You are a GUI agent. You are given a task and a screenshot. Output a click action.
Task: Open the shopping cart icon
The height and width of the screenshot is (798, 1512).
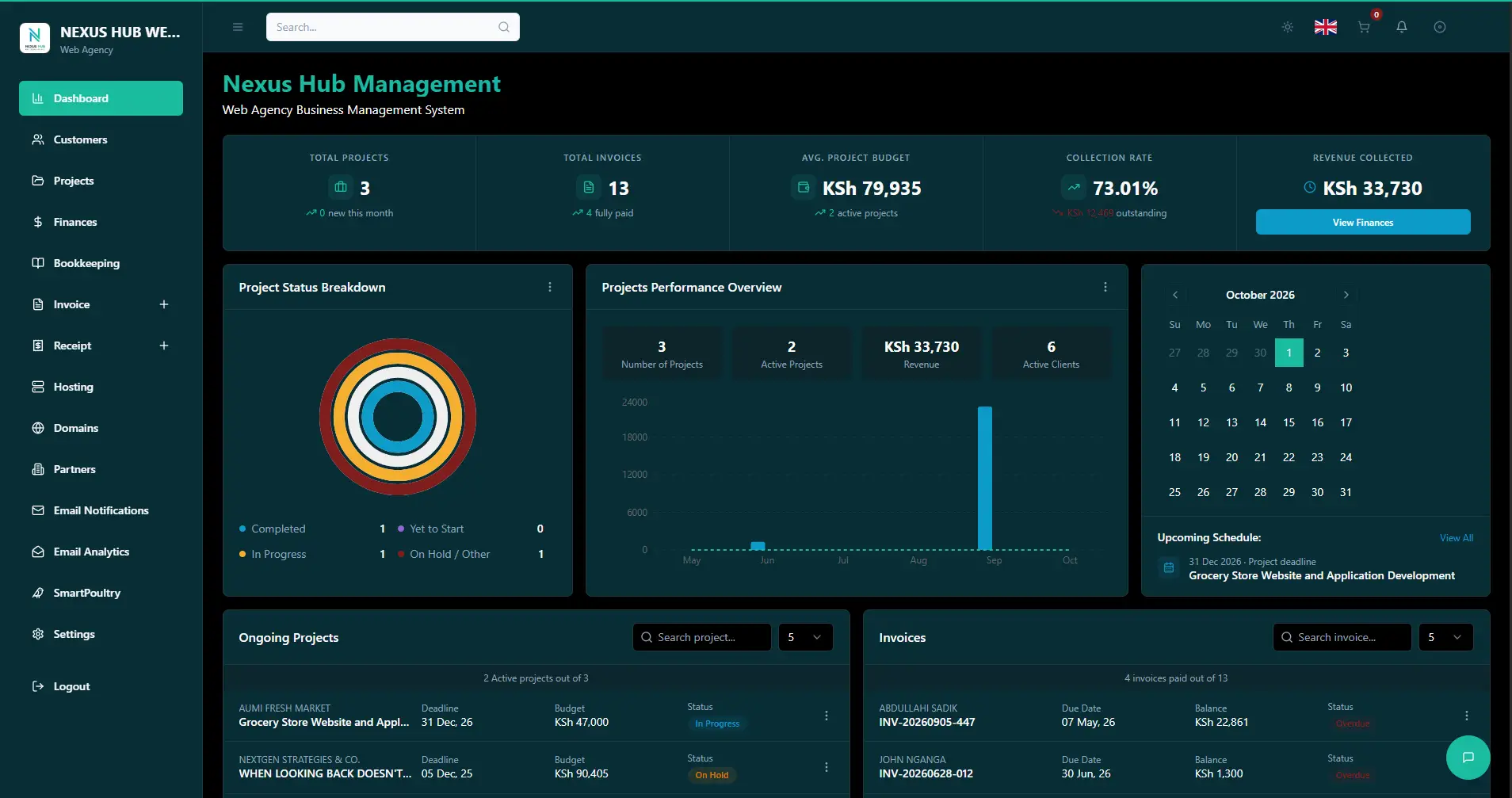tap(1364, 27)
